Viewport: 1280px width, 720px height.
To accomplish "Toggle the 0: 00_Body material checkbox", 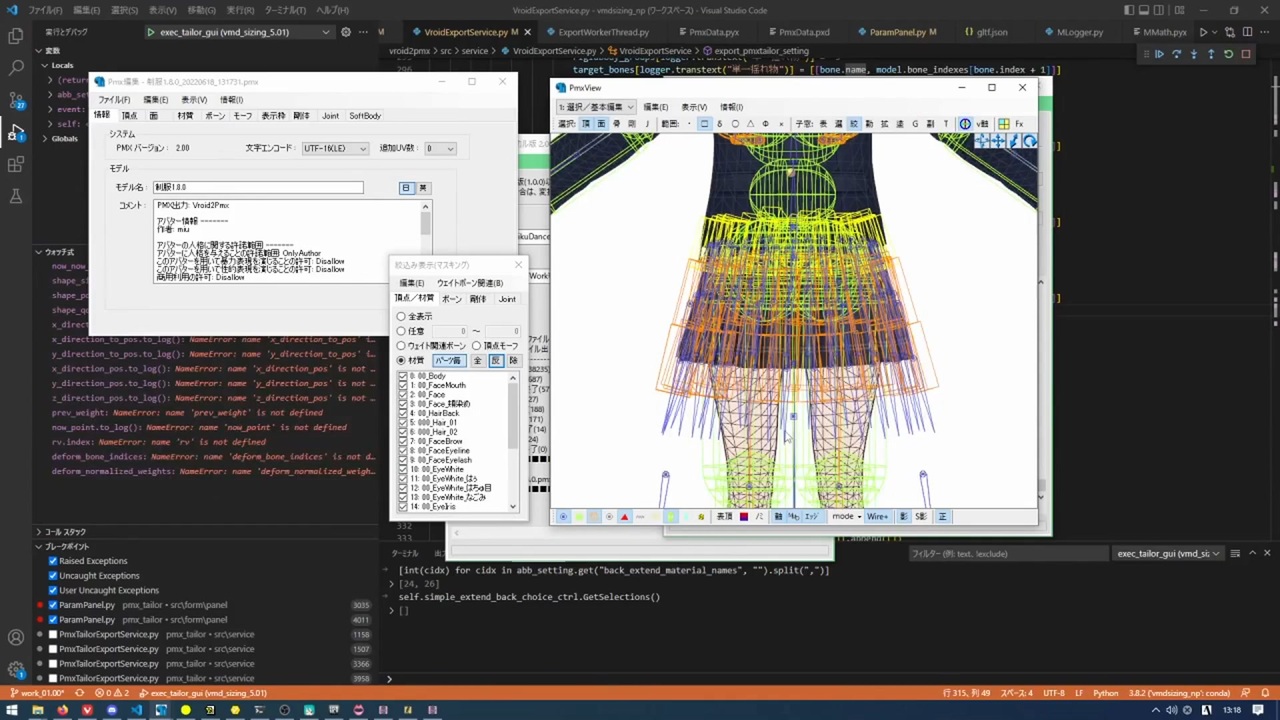I will tap(404, 376).
